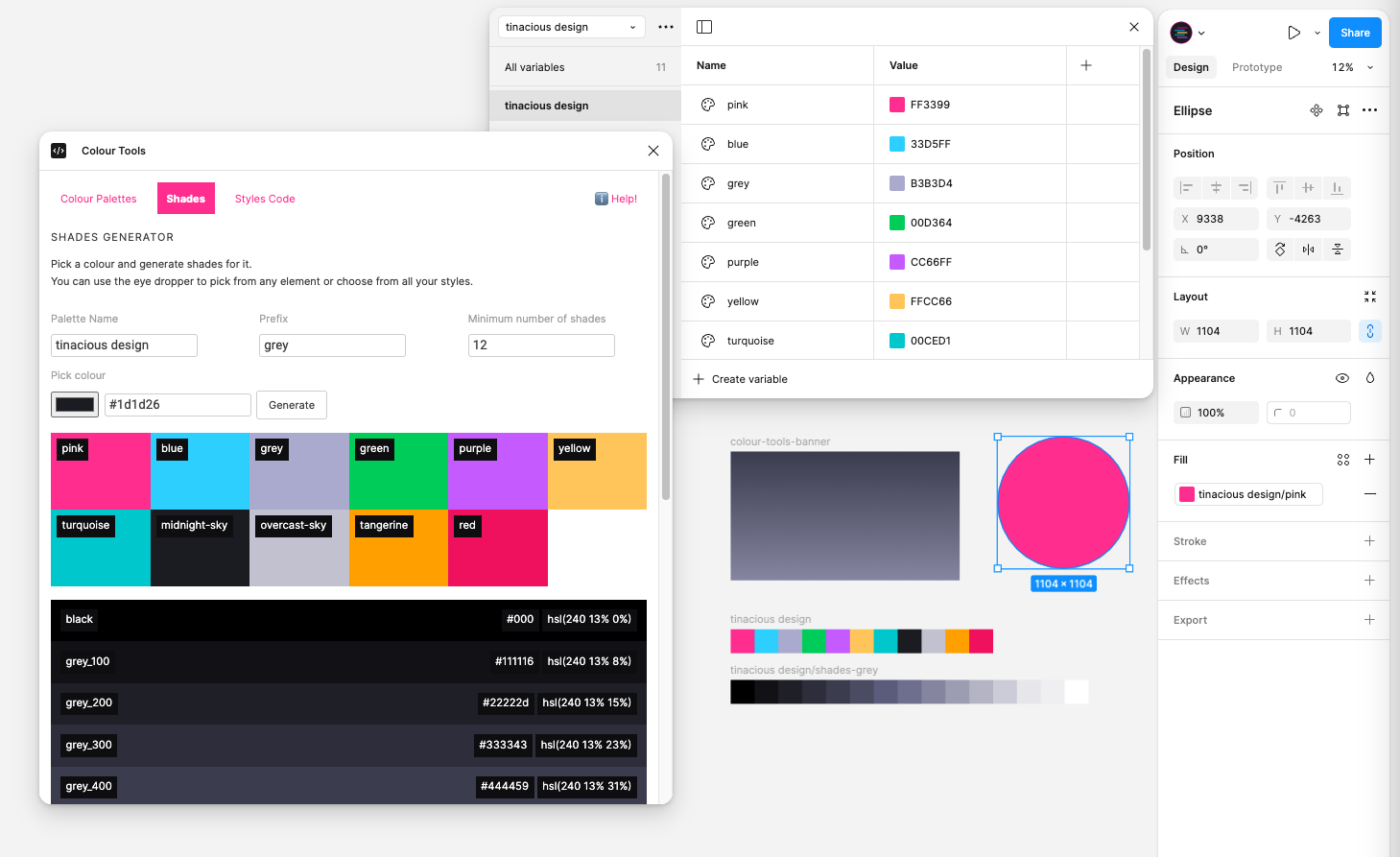1400x857 pixels.
Task: Click the Prefix input field
Action: (x=332, y=345)
